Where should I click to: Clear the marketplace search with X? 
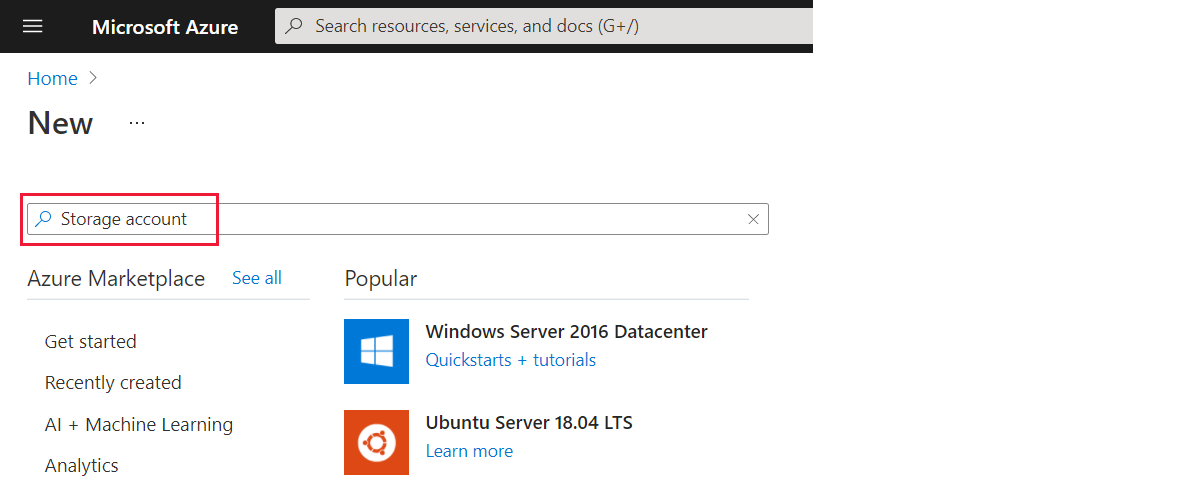(x=753, y=219)
